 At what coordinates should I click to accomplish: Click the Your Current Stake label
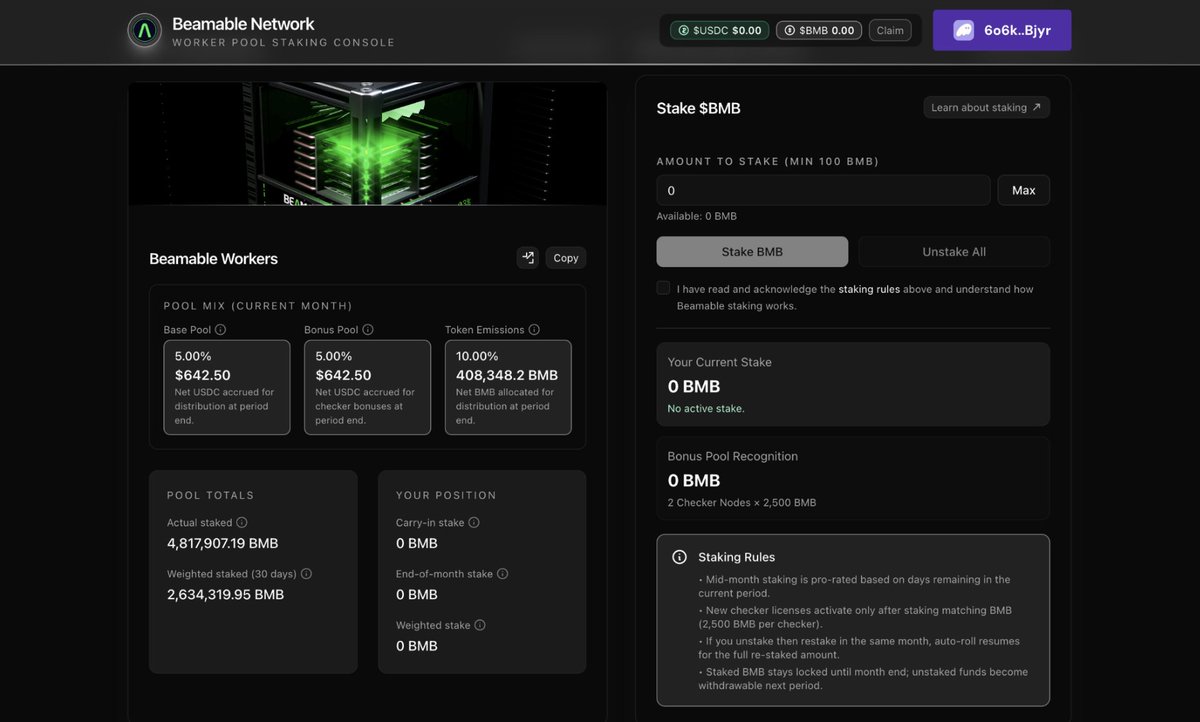click(x=720, y=362)
